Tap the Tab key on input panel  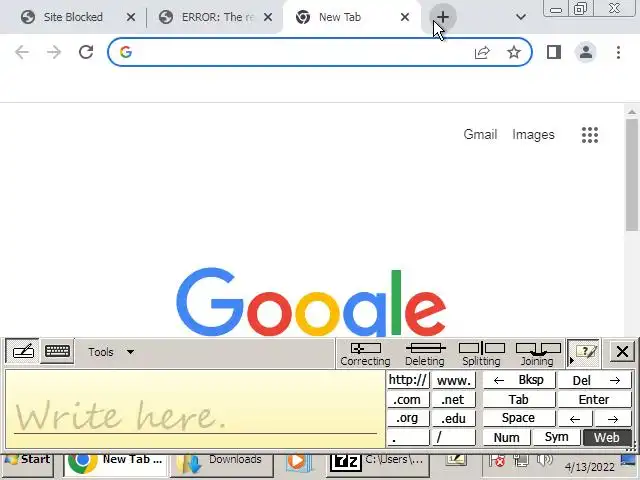click(519, 399)
